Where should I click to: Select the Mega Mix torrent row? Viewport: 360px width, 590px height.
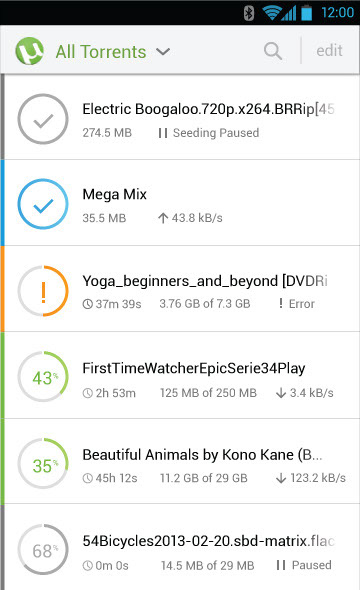tap(181, 203)
